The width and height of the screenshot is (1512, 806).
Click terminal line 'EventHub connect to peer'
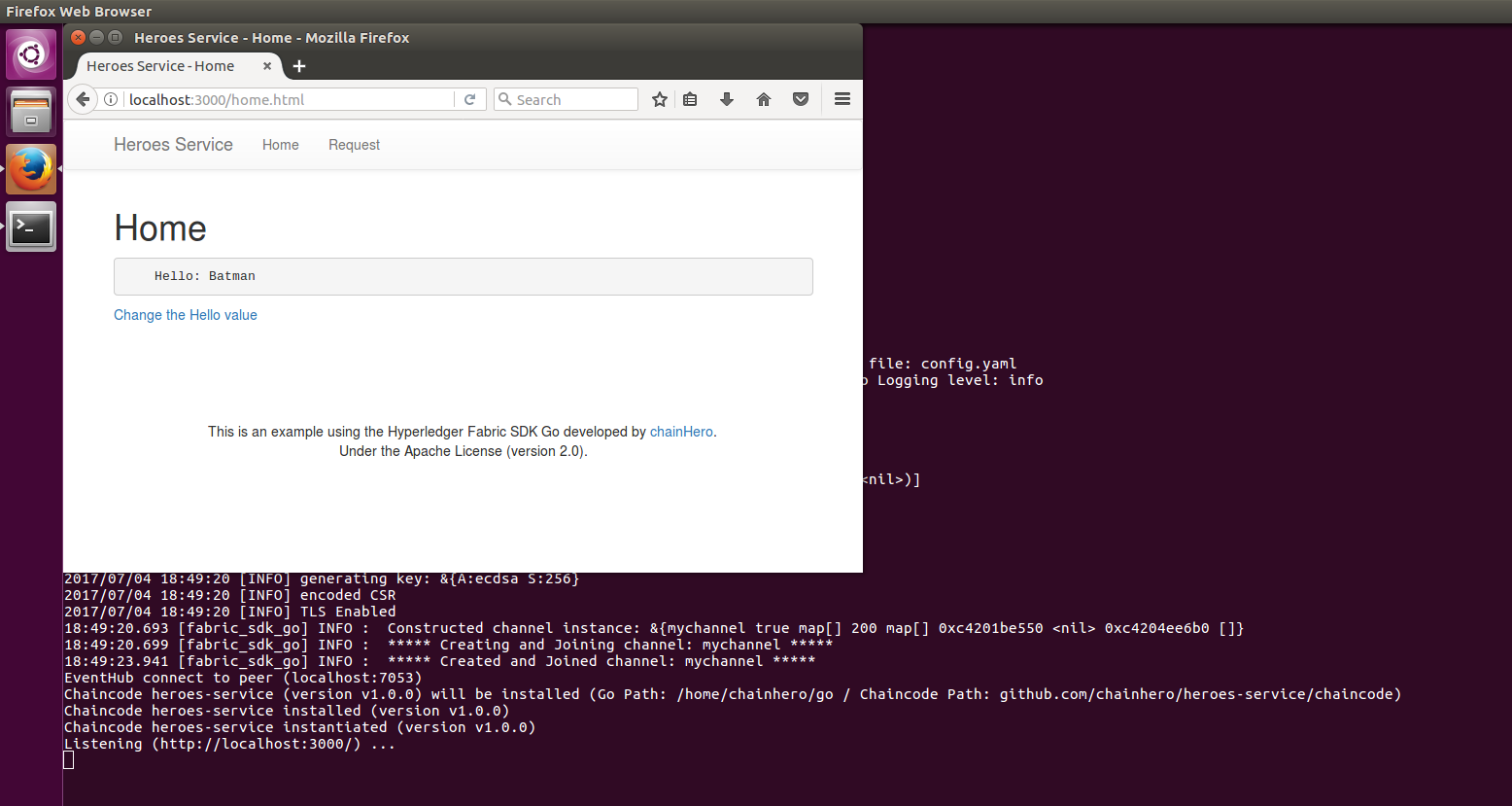pos(243,678)
